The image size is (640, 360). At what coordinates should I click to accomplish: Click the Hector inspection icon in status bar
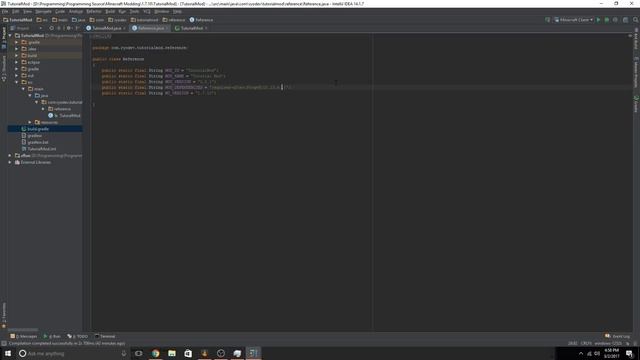click(x=635, y=343)
